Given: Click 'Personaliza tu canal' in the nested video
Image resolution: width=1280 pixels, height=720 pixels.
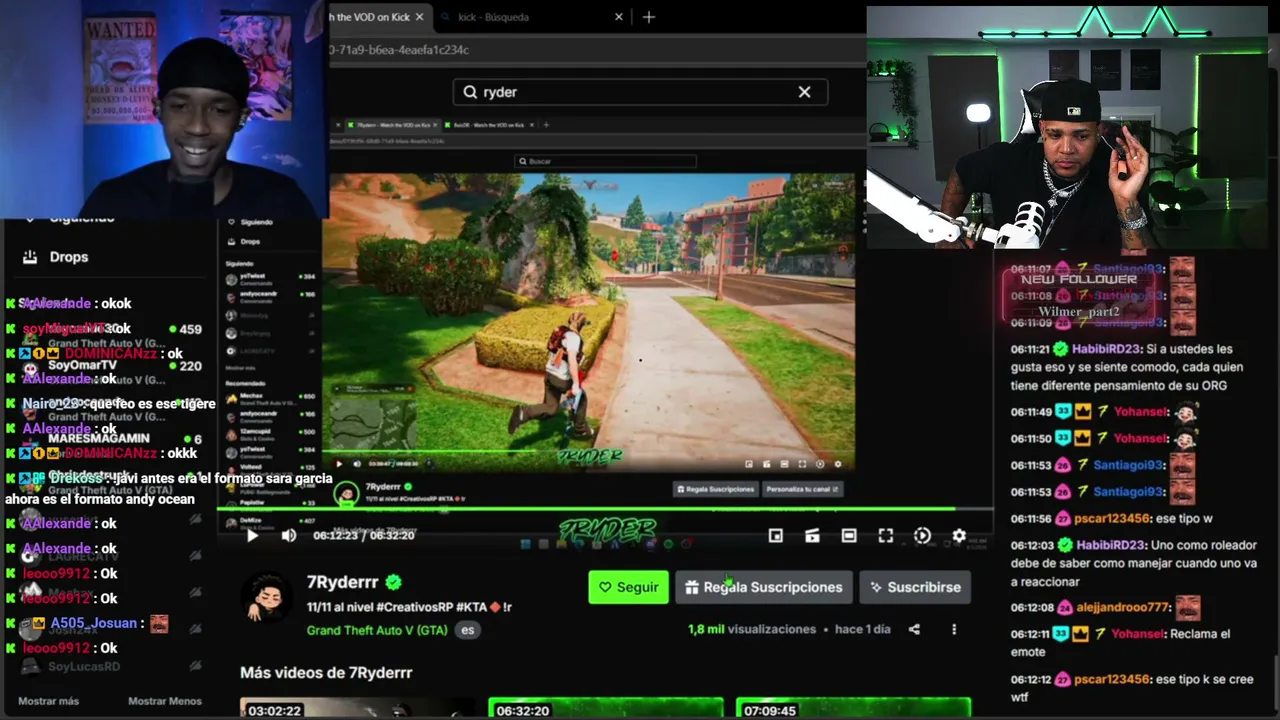Looking at the screenshot, I should pyautogui.click(x=803, y=489).
